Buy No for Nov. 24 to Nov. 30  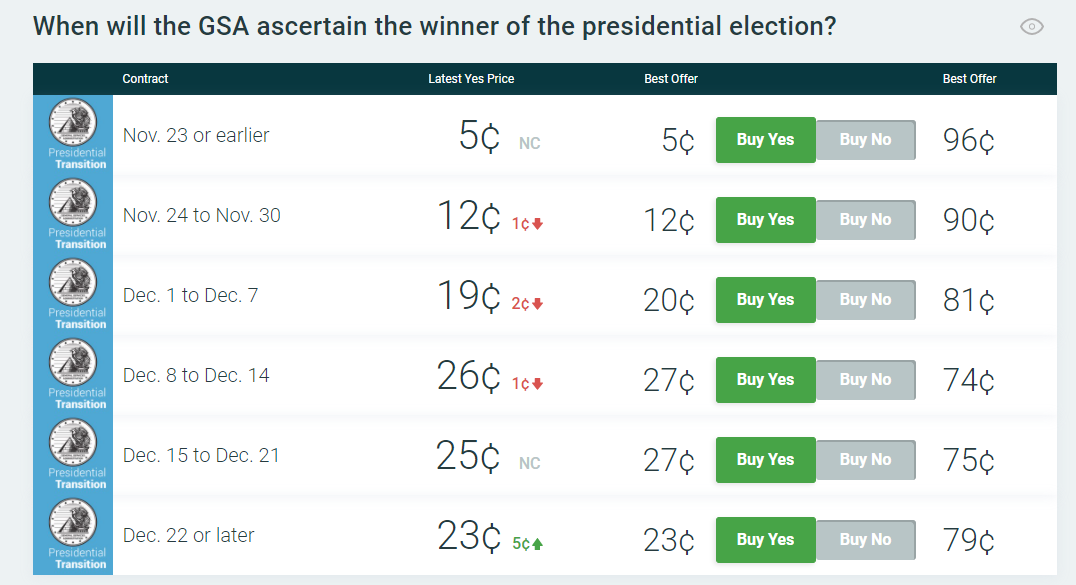865,220
